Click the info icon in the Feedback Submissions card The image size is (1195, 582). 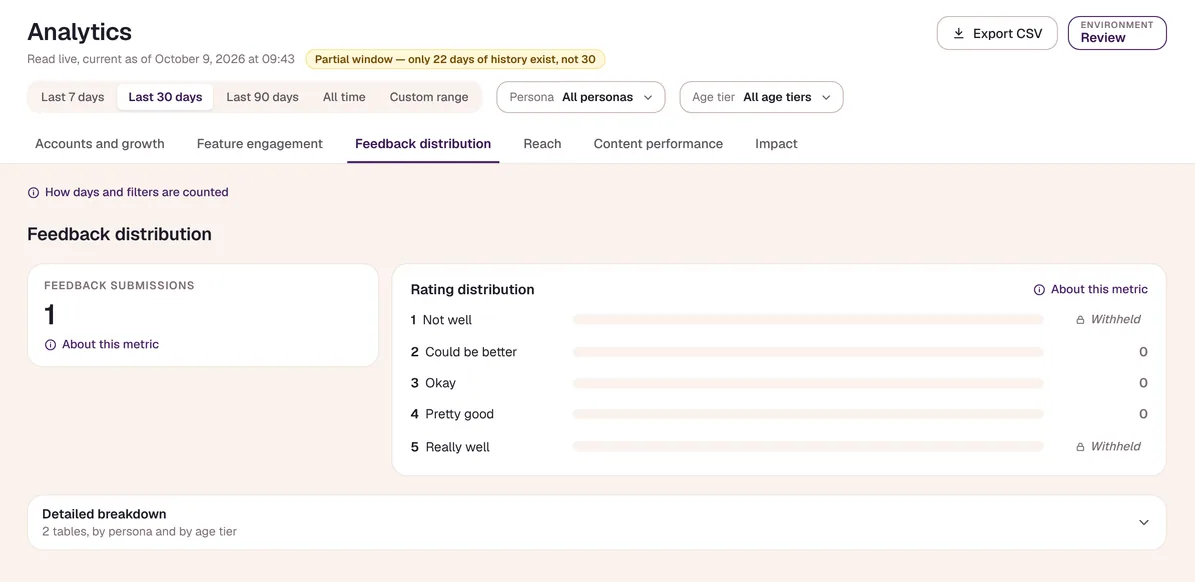point(50,344)
